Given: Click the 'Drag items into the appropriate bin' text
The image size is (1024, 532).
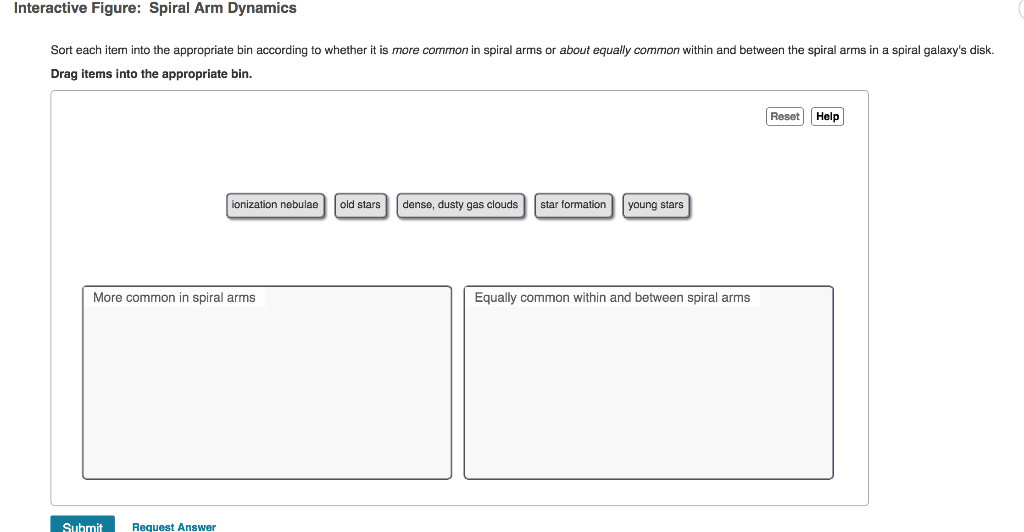Looking at the screenshot, I should (152, 74).
